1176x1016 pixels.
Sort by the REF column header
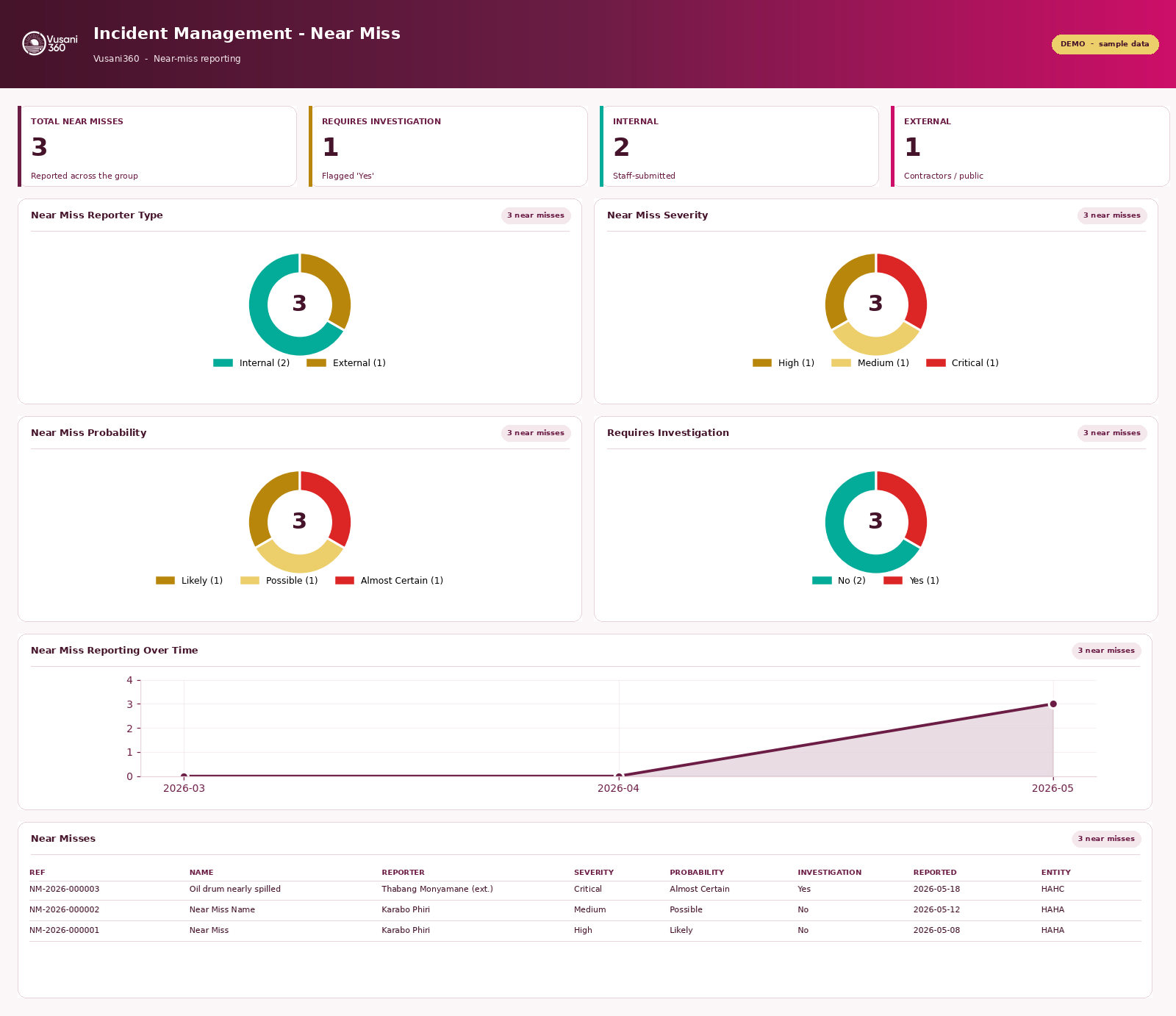coord(37,873)
